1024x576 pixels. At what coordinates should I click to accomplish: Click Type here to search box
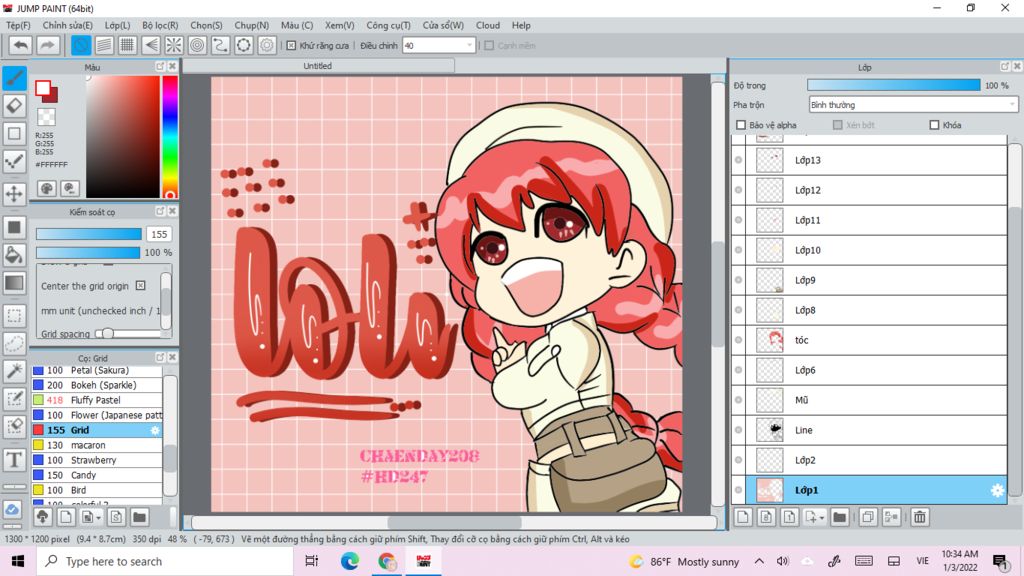click(167, 561)
